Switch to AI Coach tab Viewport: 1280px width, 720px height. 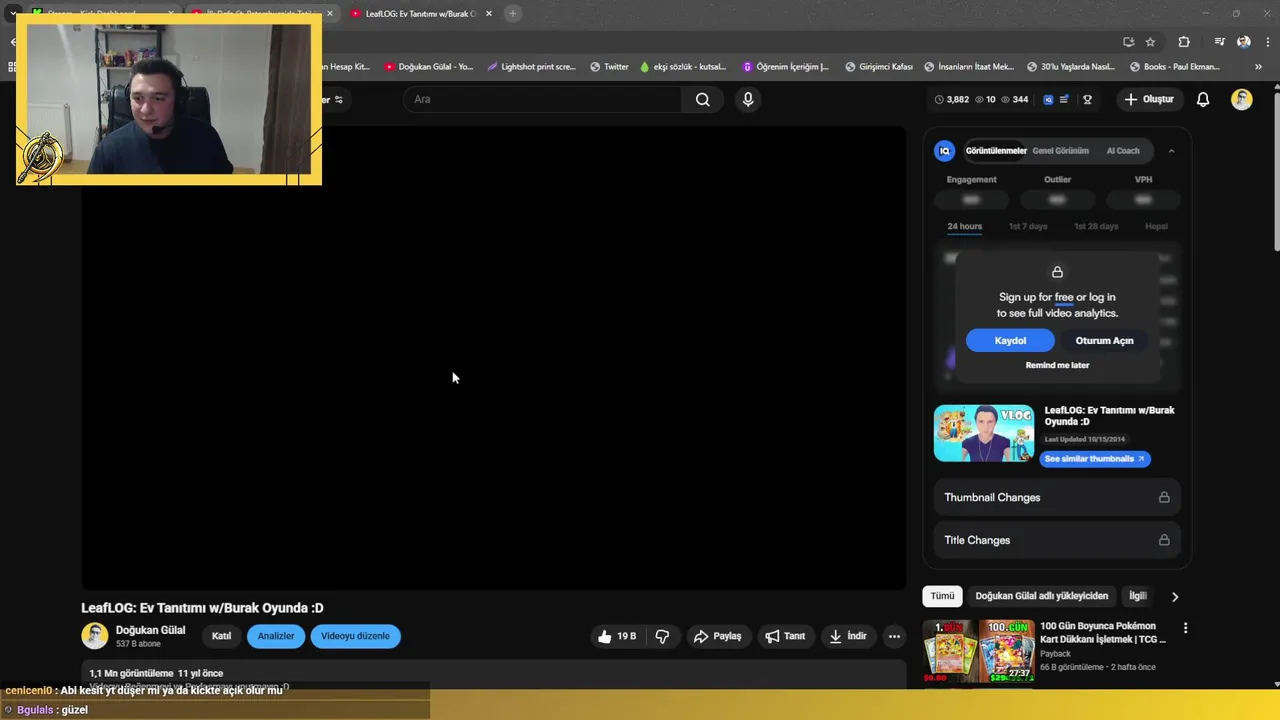1122,151
